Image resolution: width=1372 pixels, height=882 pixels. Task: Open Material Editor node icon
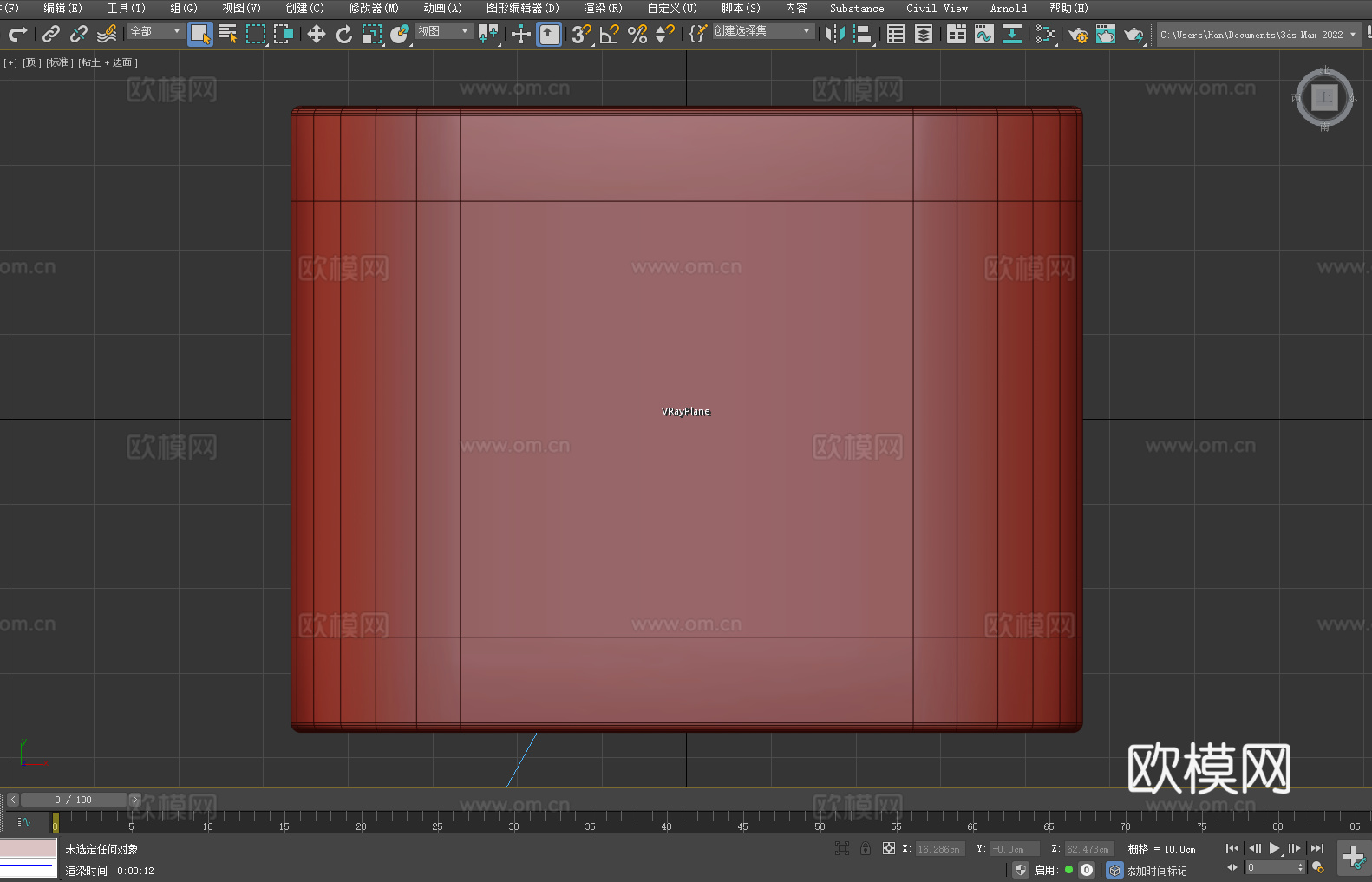point(1045,34)
